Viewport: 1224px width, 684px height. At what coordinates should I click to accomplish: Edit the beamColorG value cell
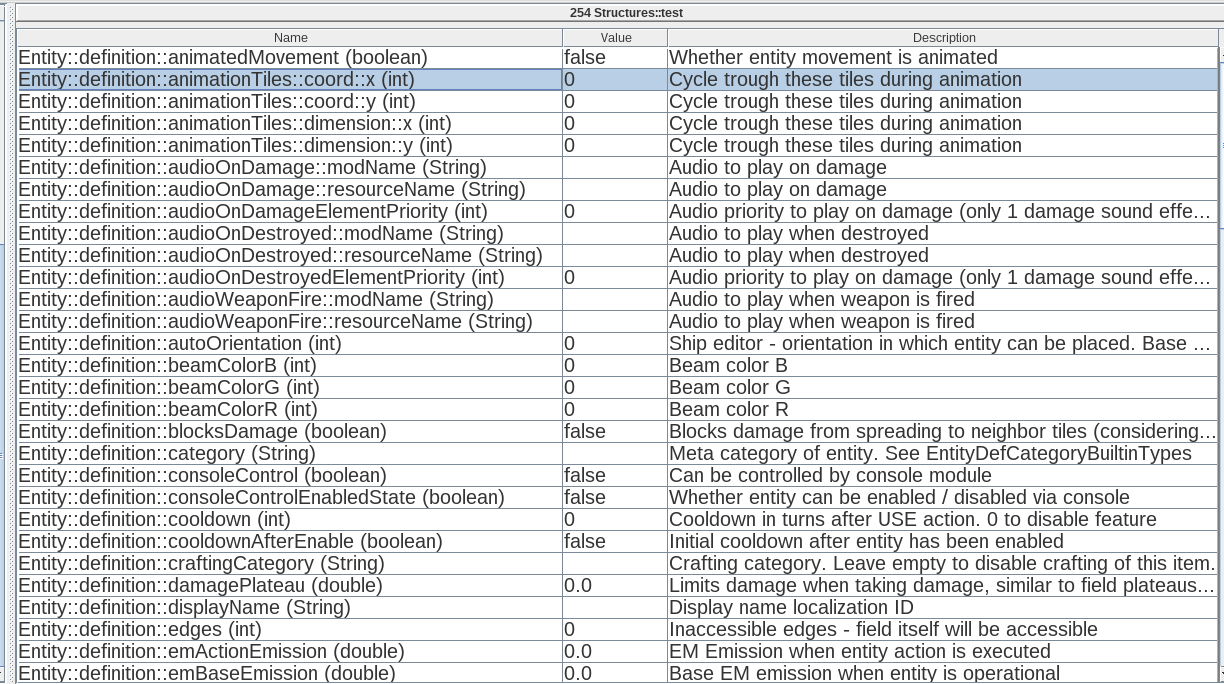click(615, 388)
